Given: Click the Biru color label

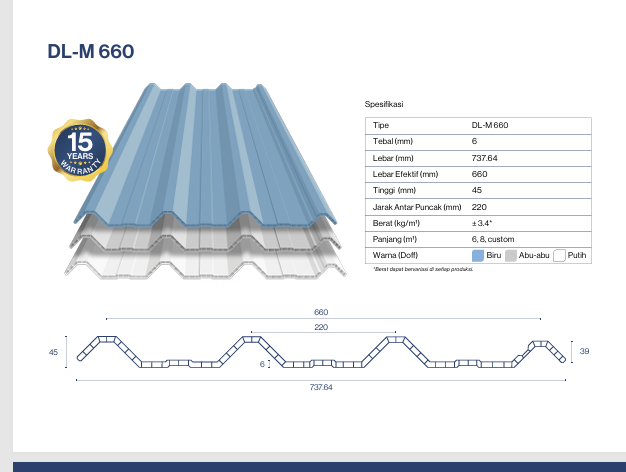Looking at the screenshot, I should pos(493,255).
